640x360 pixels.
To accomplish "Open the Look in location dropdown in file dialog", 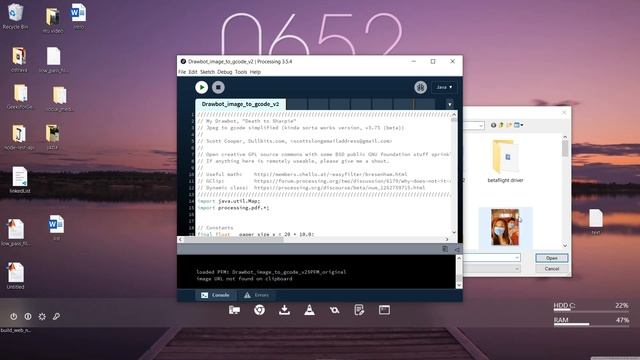I will (x=481, y=125).
